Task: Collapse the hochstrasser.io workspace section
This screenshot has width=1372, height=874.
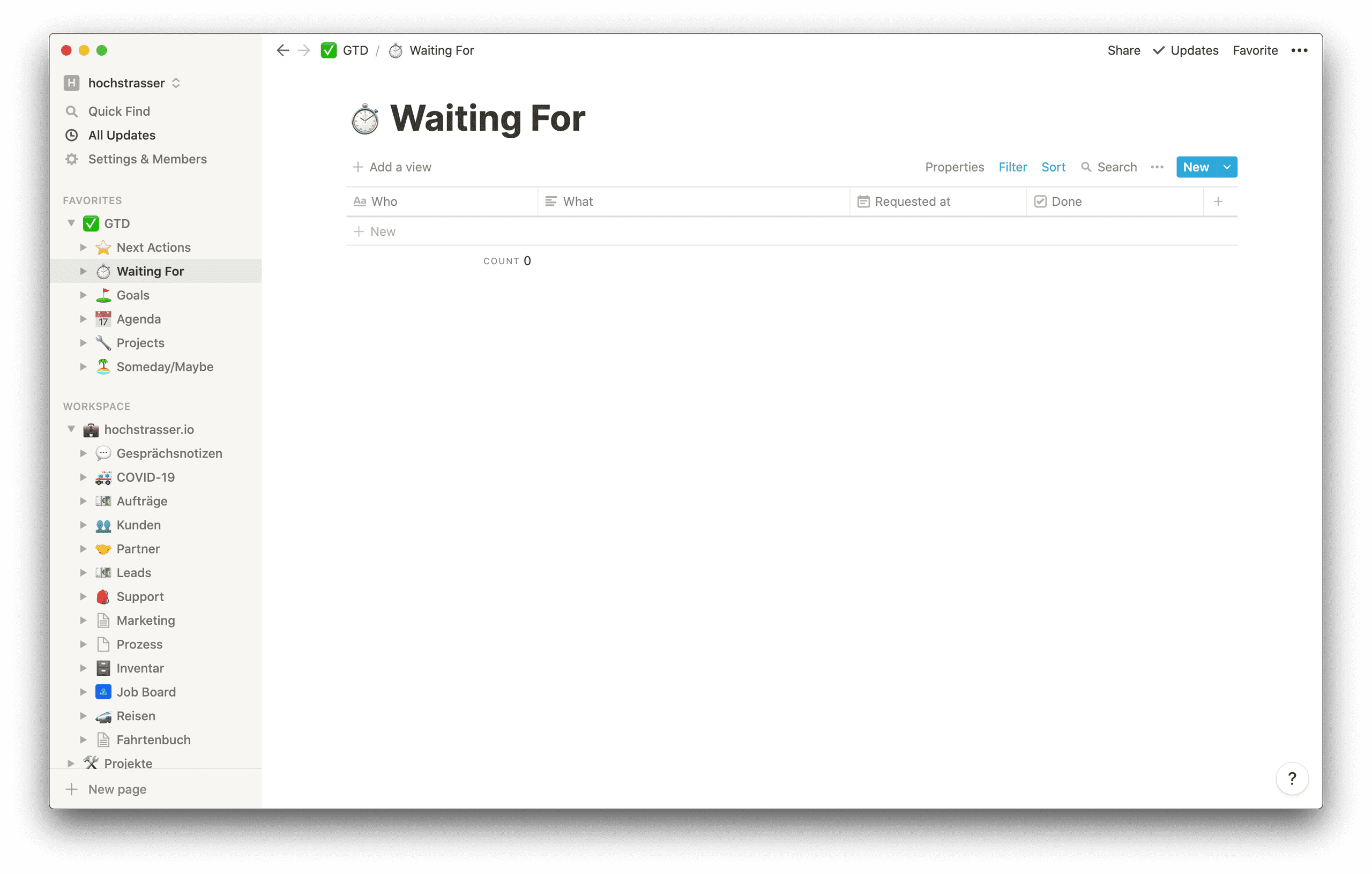Action: click(71, 429)
